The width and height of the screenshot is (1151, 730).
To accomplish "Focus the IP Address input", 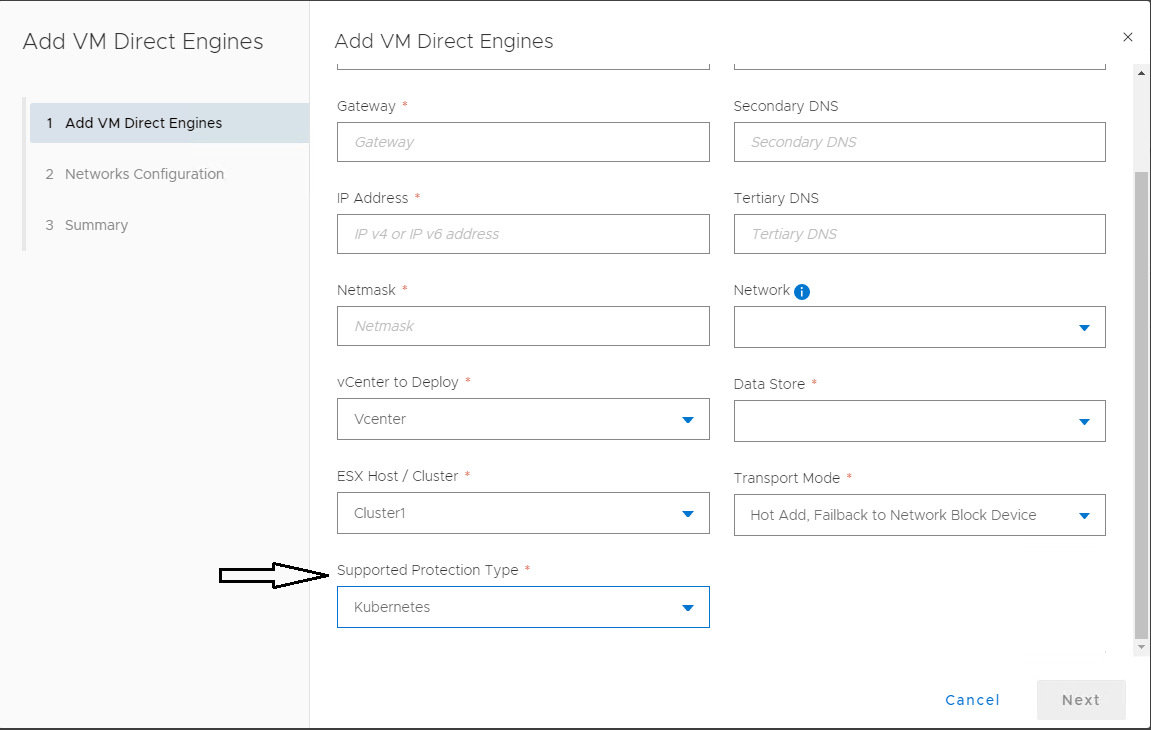I will click(523, 234).
